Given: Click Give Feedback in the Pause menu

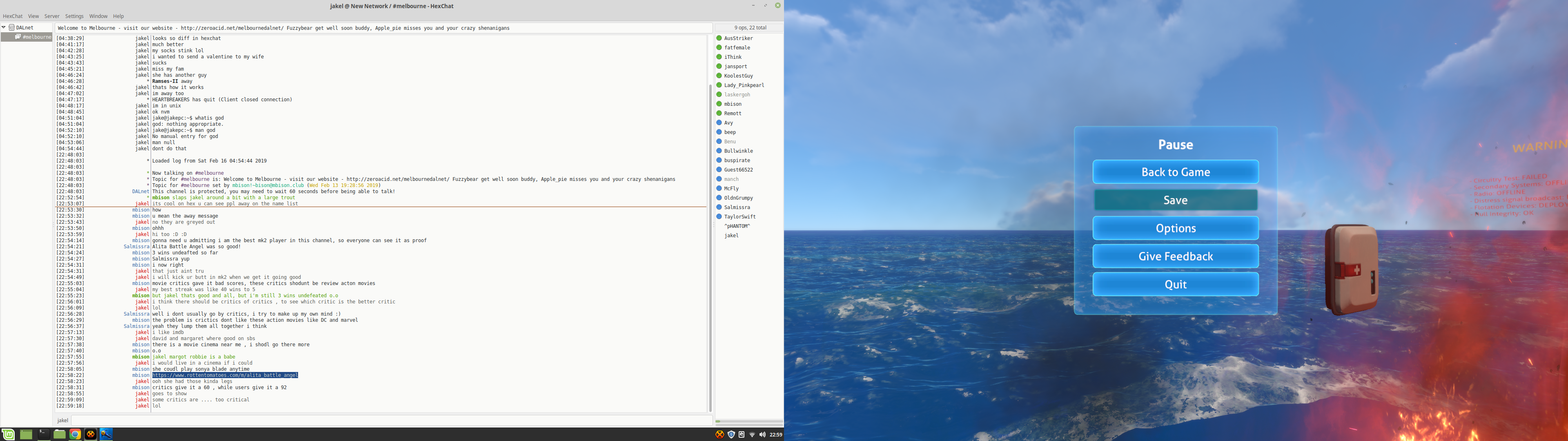Looking at the screenshot, I should click(1176, 256).
